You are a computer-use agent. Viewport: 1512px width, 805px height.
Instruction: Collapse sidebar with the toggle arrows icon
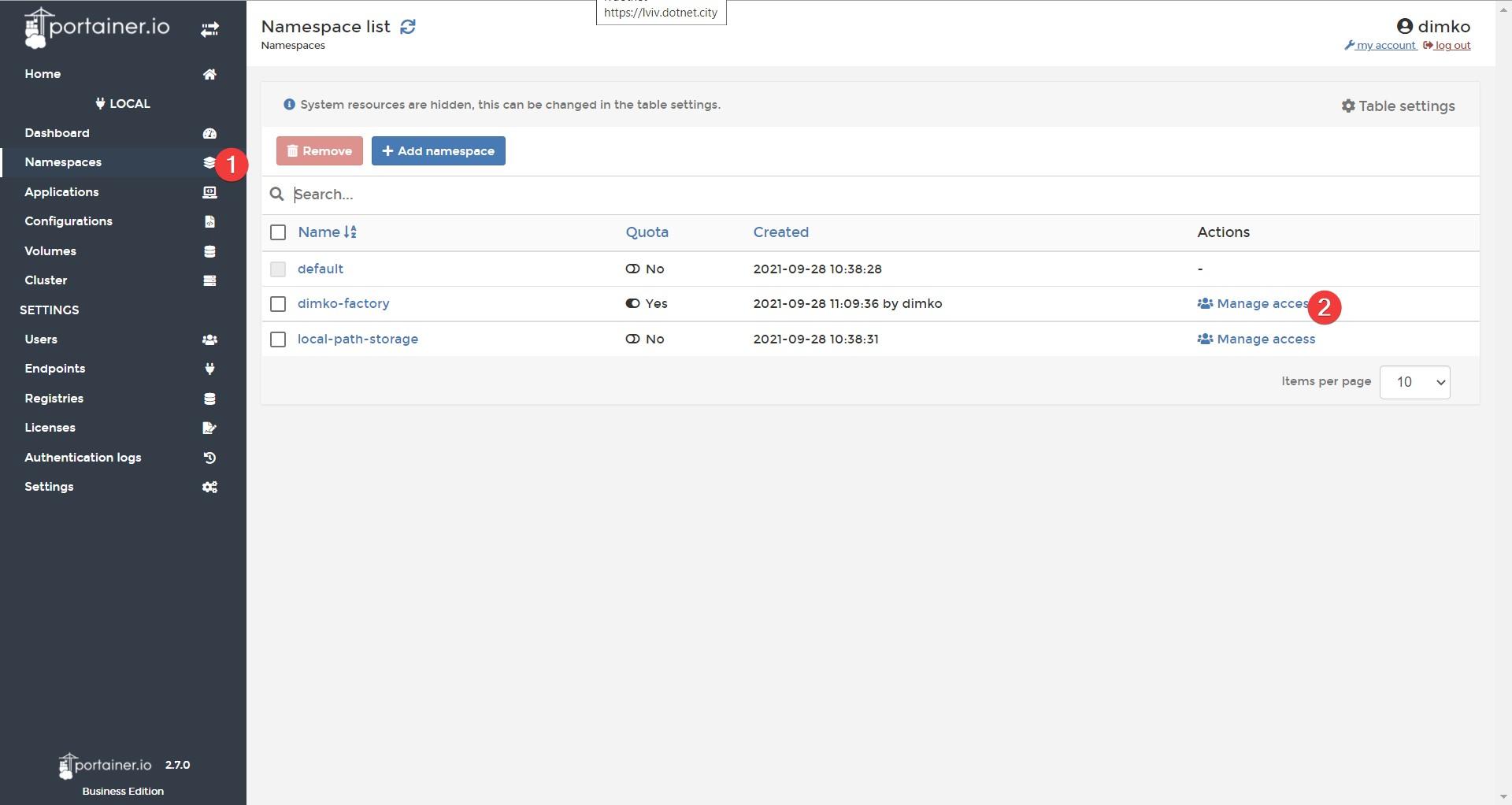209,30
